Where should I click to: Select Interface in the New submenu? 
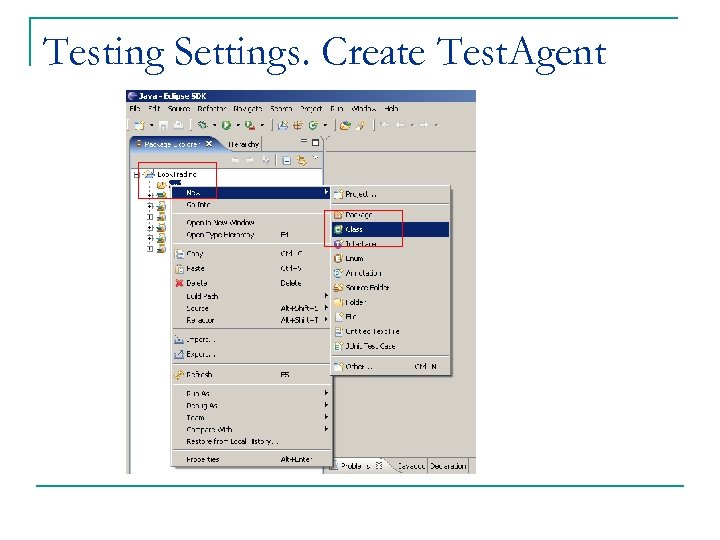pyautogui.click(x=390, y=244)
